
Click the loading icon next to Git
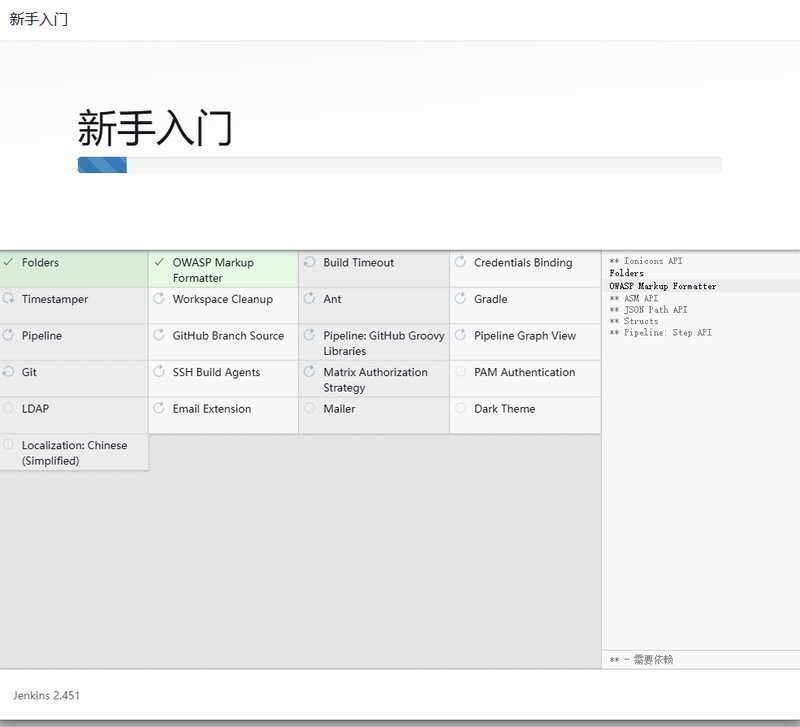8,372
